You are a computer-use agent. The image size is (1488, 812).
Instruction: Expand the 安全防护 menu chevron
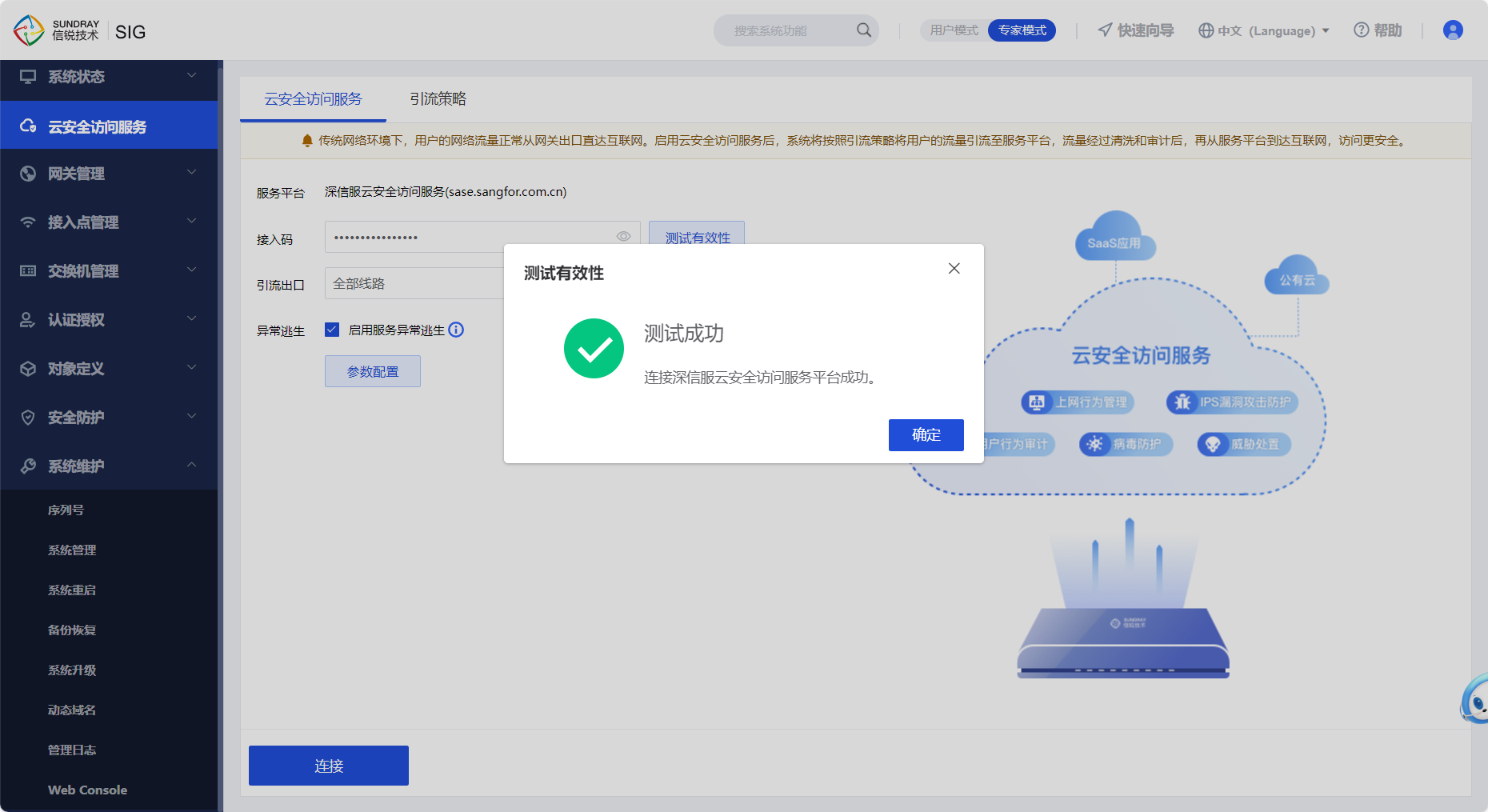point(191,417)
